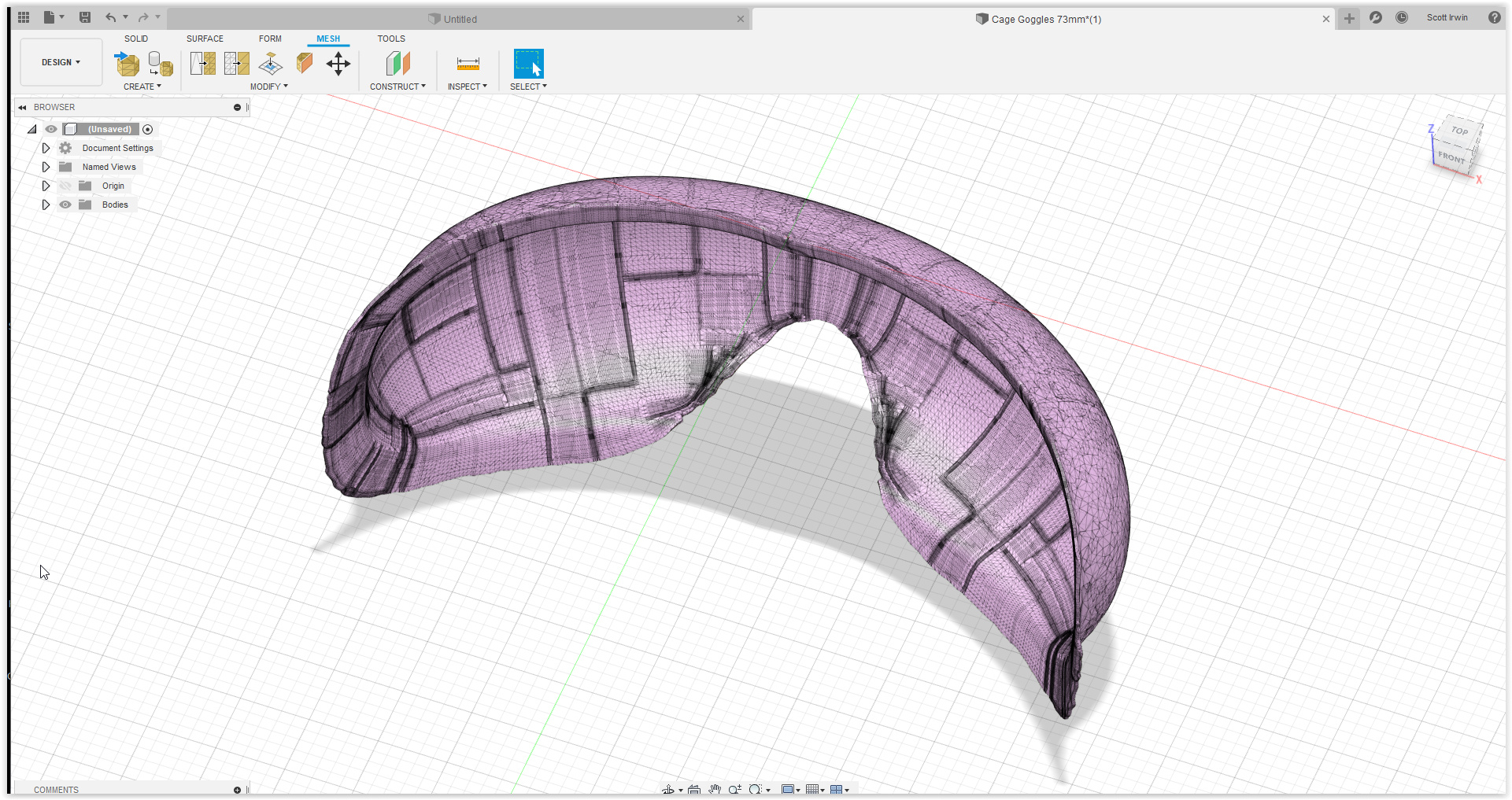The height and width of the screenshot is (800, 1512).
Task: Open the job status clock icon
Action: pyautogui.click(x=1402, y=17)
